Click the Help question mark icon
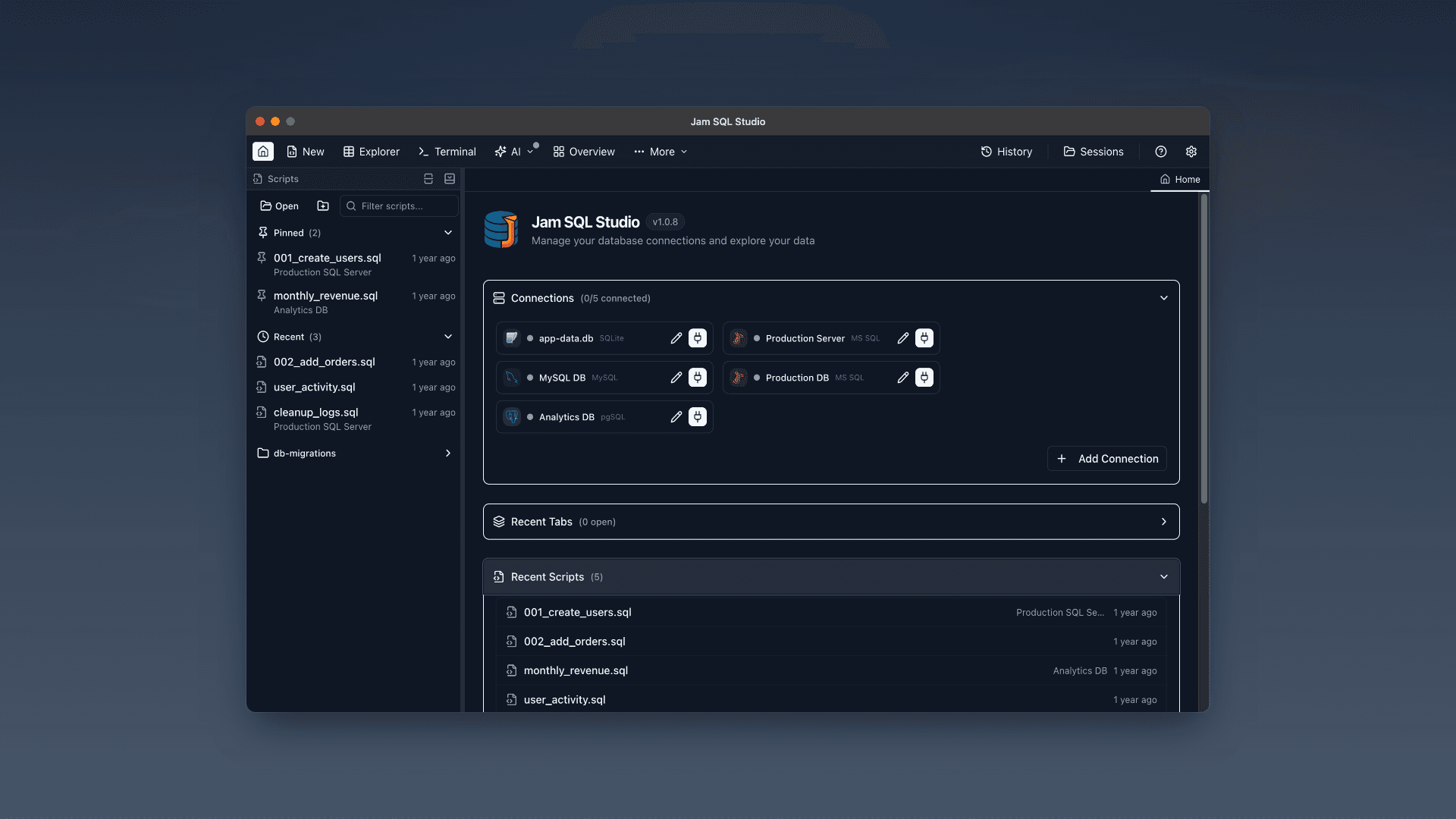1456x819 pixels. click(x=1160, y=152)
